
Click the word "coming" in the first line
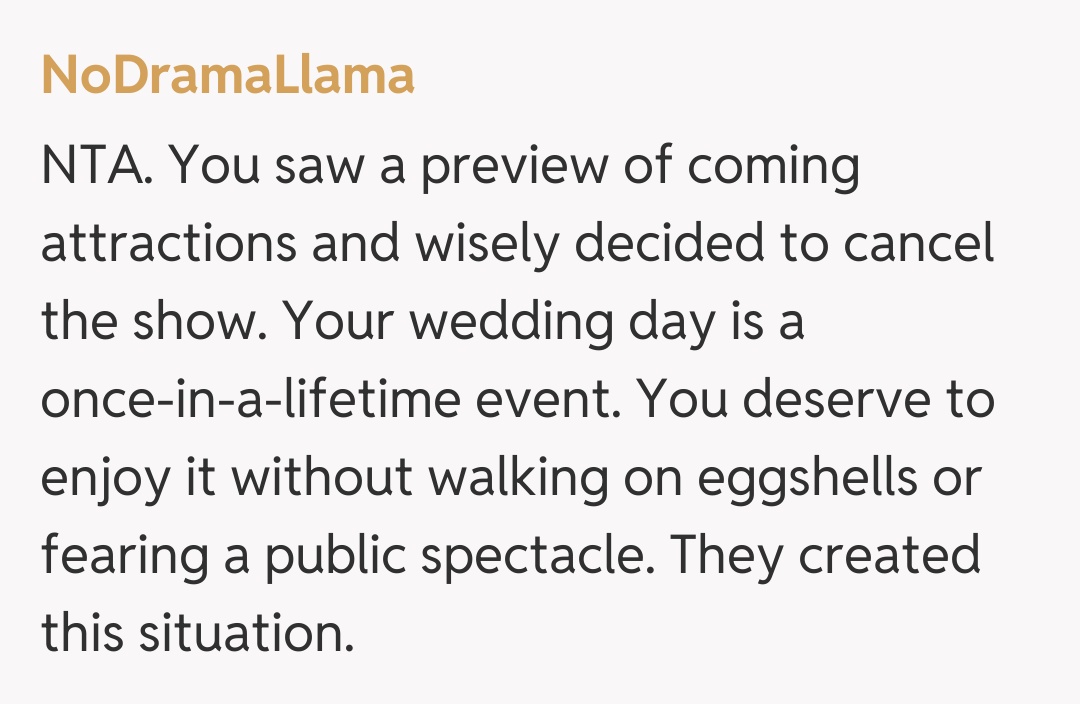tap(774, 168)
